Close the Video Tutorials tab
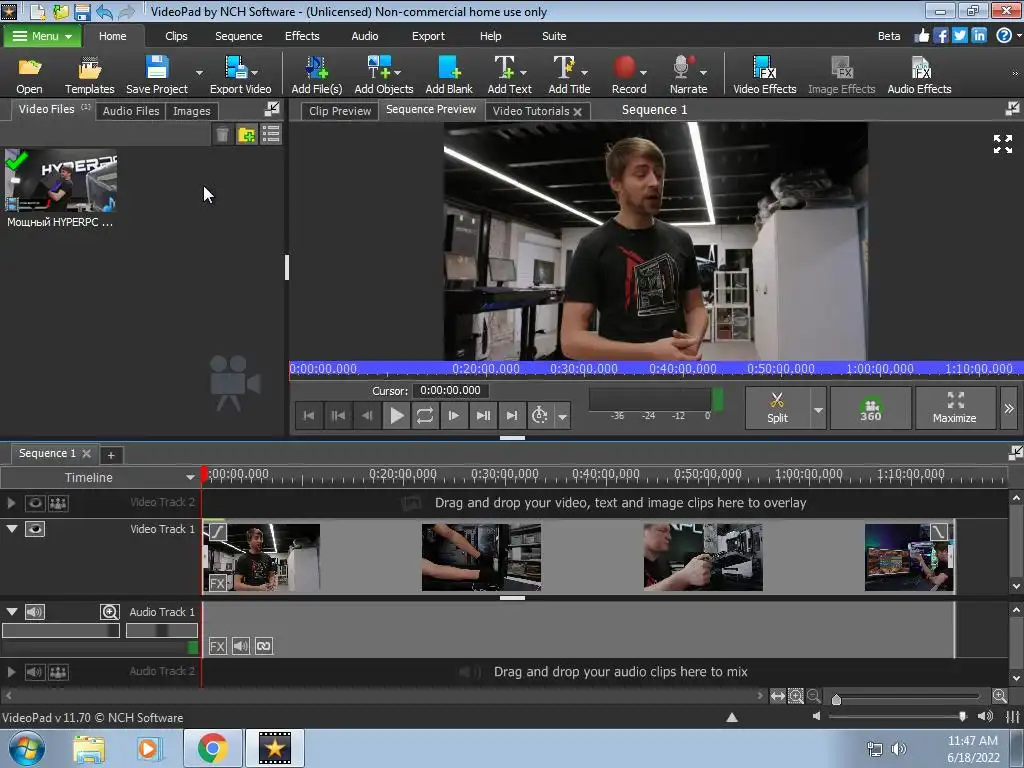This screenshot has width=1024, height=768. coord(577,112)
